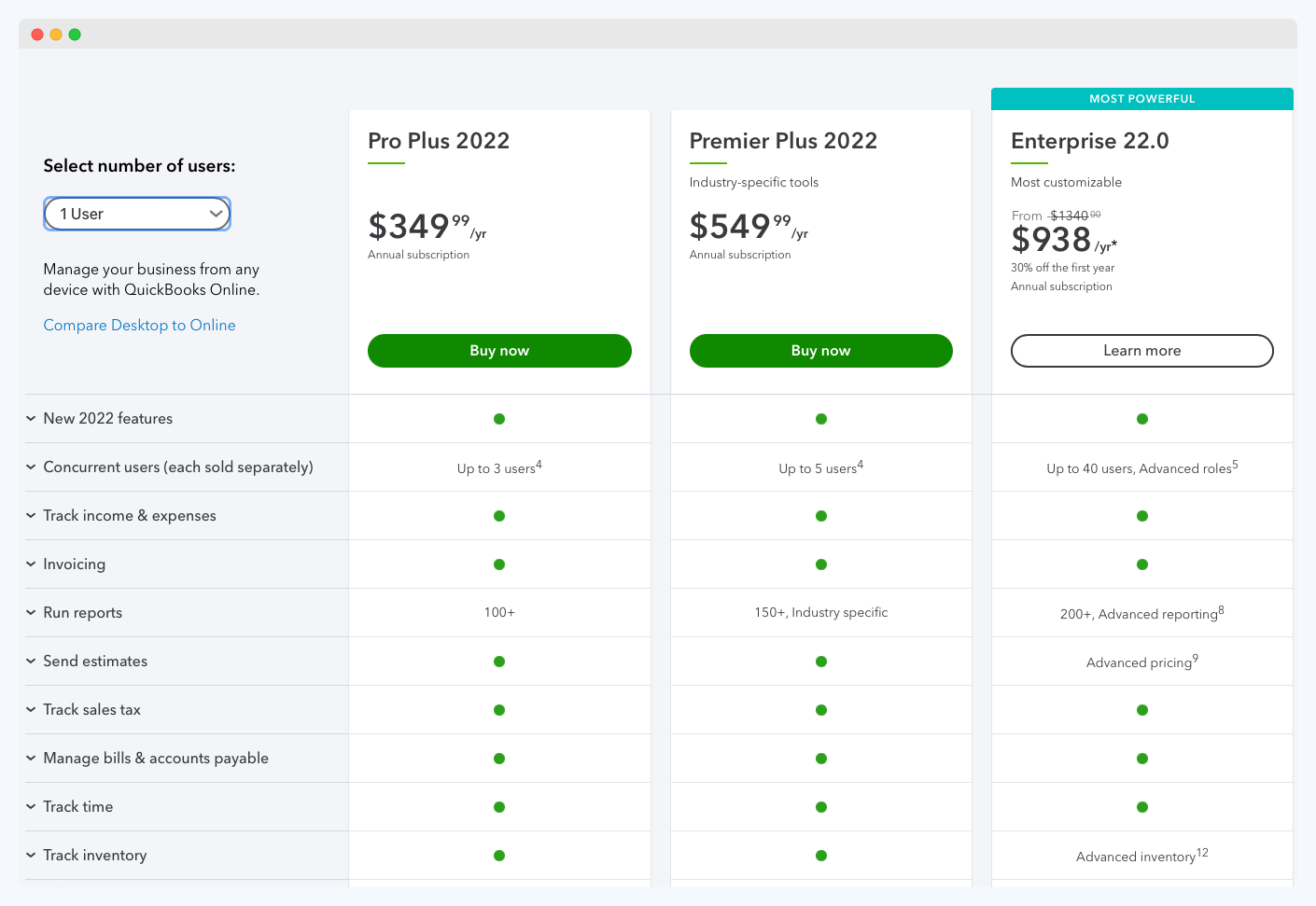
Task: Click the green dot for New 2022 features under Pro Plus
Action: click(499, 419)
